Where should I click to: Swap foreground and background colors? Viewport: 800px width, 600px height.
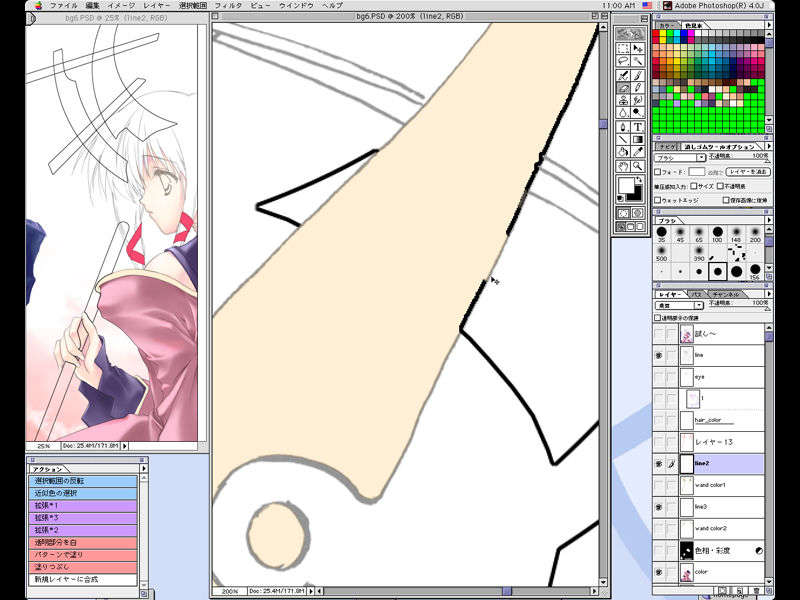coord(639,180)
